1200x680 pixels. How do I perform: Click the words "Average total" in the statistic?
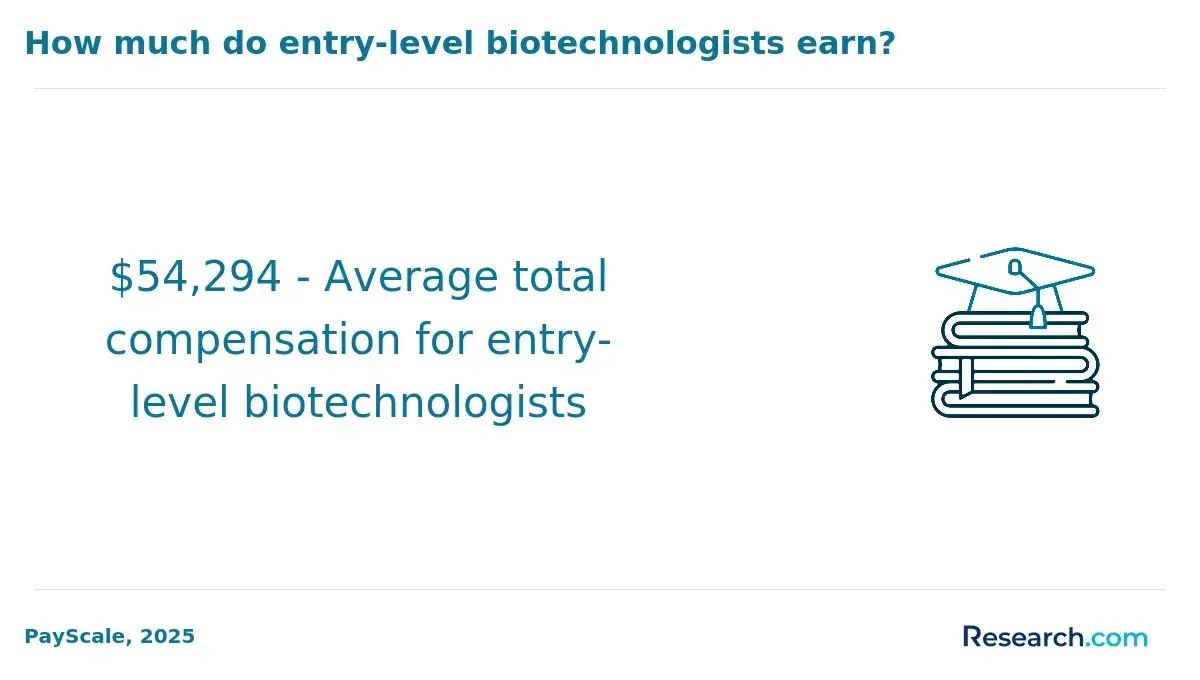[465, 277]
